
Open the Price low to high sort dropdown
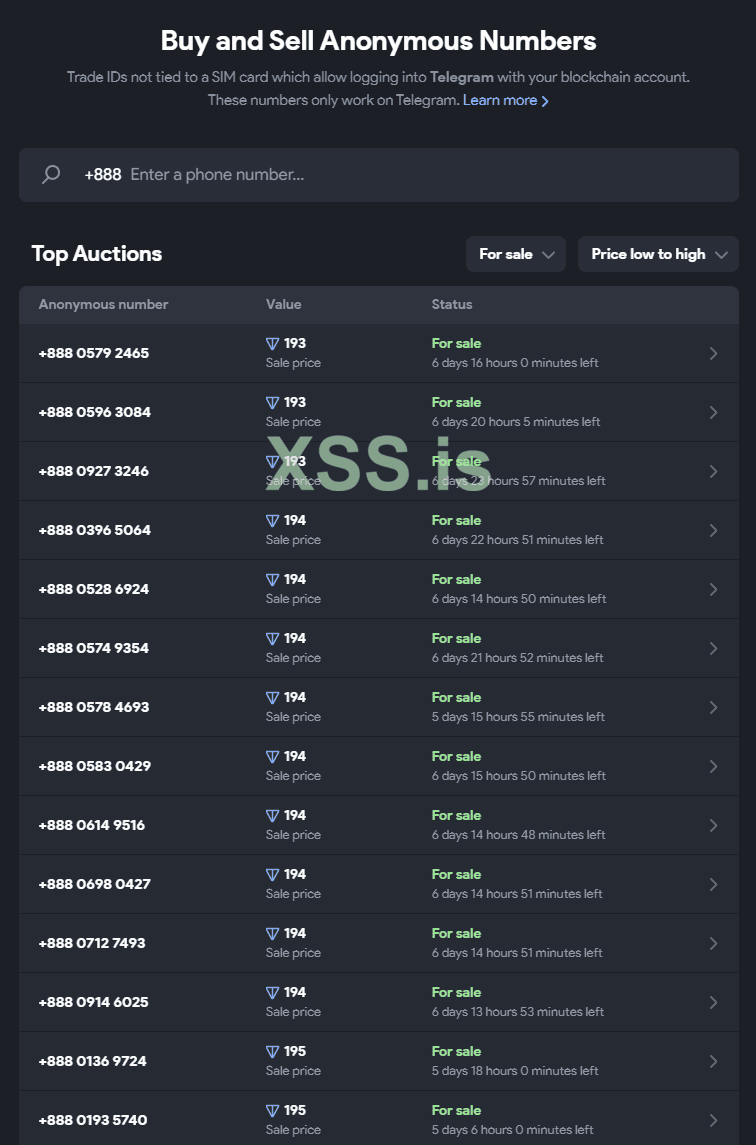pos(658,254)
